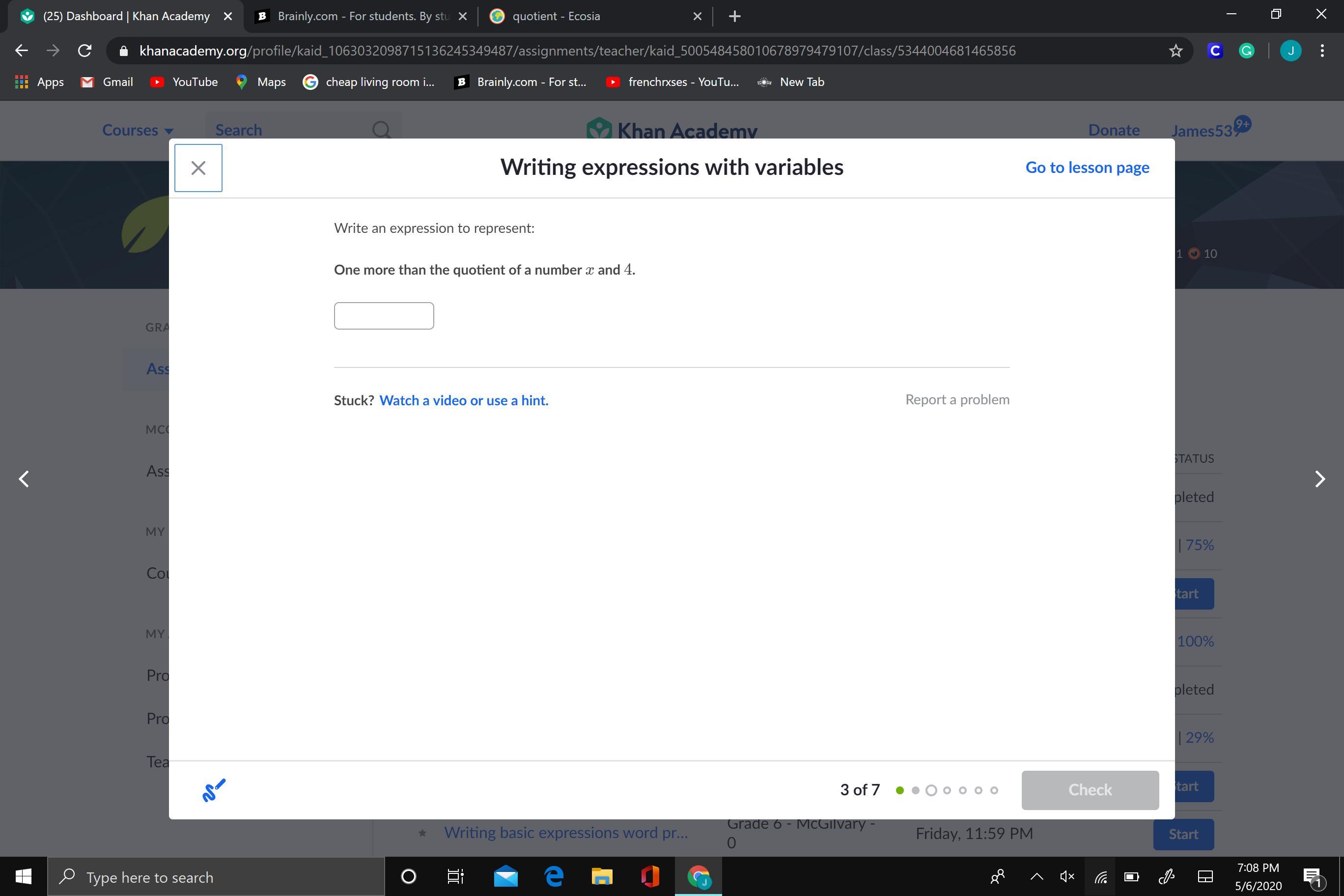Open the James539 account menu
Image resolution: width=1344 pixels, height=896 pixels.
1205,131
